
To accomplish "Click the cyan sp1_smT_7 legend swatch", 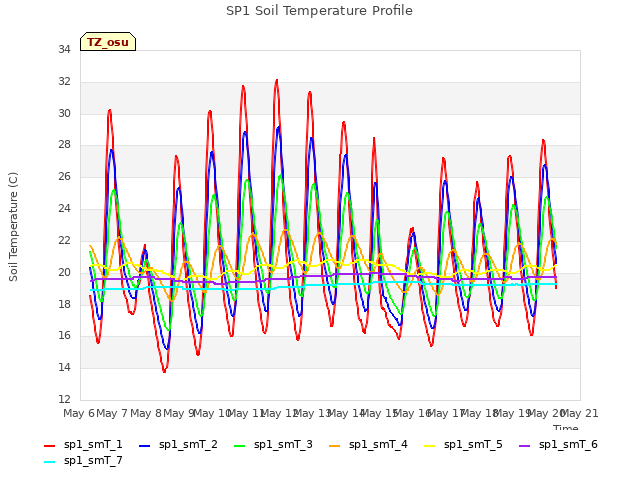I will pyautogui.click(x=49, y=462).
